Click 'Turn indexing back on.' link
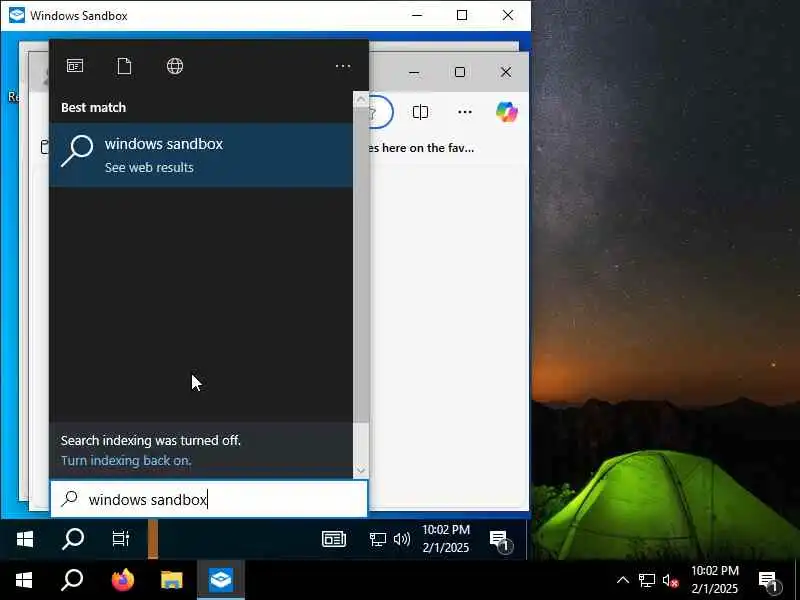This screenshot has width=800, height=600. [x=126, y=460]
